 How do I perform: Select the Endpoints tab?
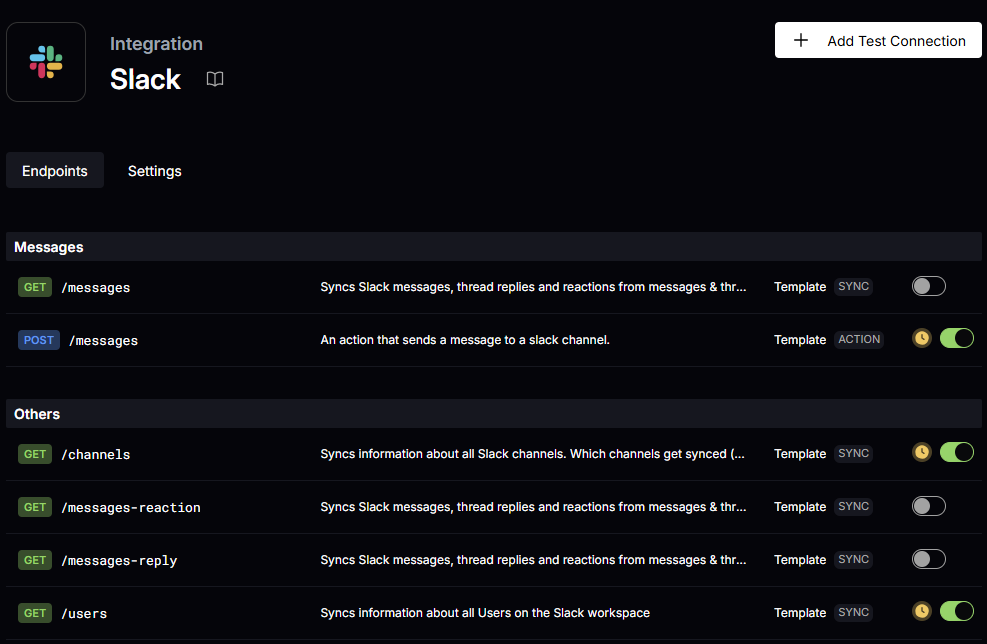pos(55,171)
